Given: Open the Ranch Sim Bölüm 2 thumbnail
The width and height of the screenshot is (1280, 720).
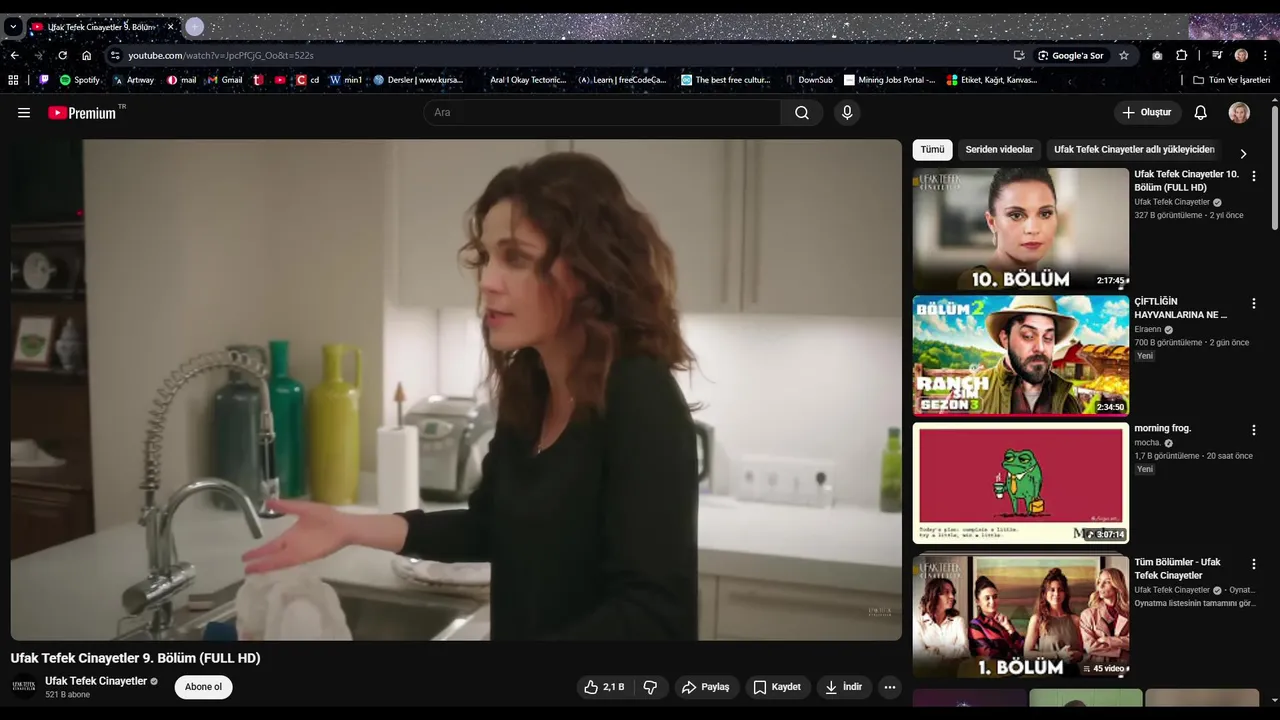Looking at the screenshot, I should point(1021,356).
